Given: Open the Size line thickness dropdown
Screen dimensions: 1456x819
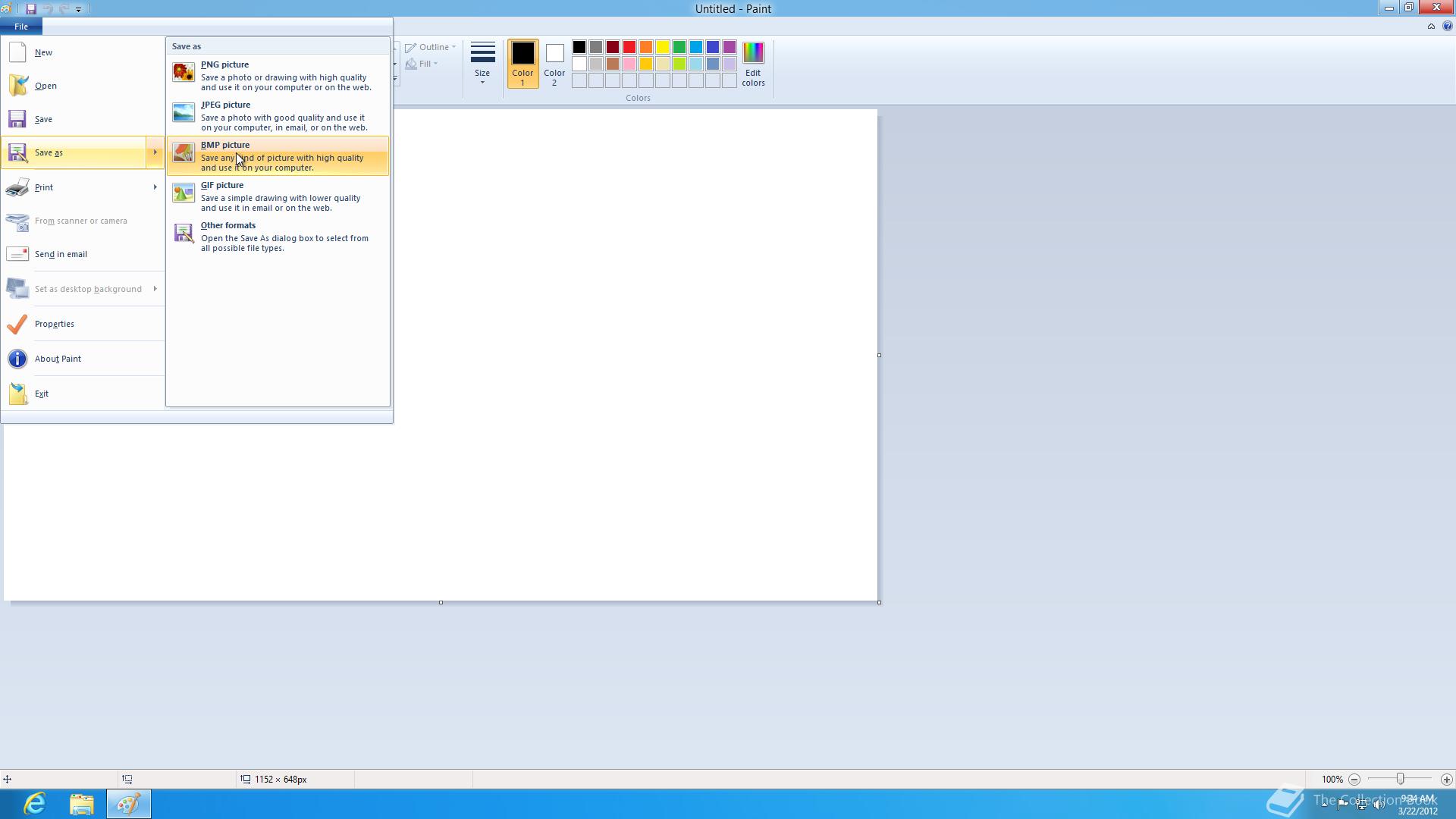Looking at the screenshot, I should point(482,64).
